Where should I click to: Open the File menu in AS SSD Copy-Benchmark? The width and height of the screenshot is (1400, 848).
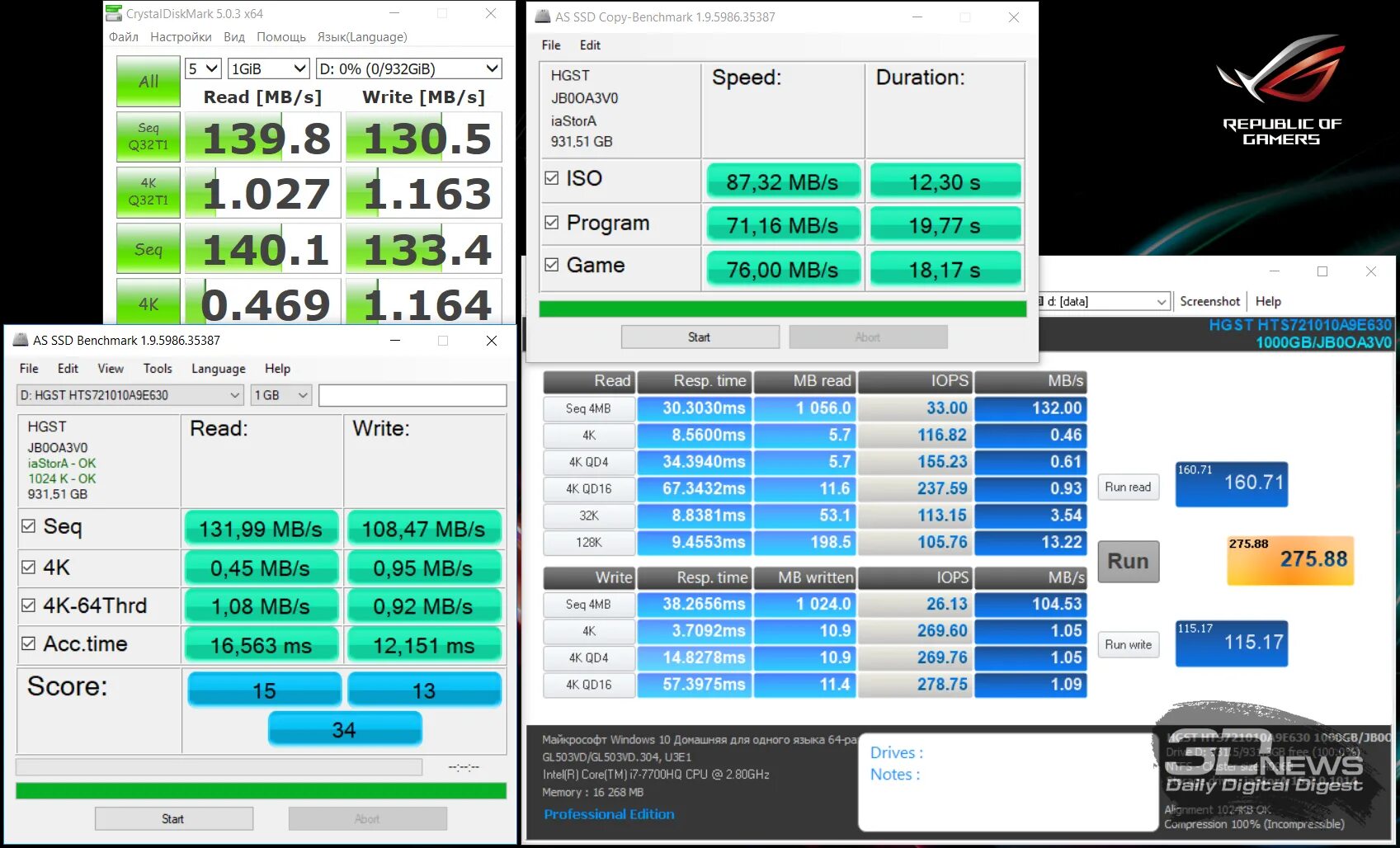pyautogui.click(x=551, y=45)
